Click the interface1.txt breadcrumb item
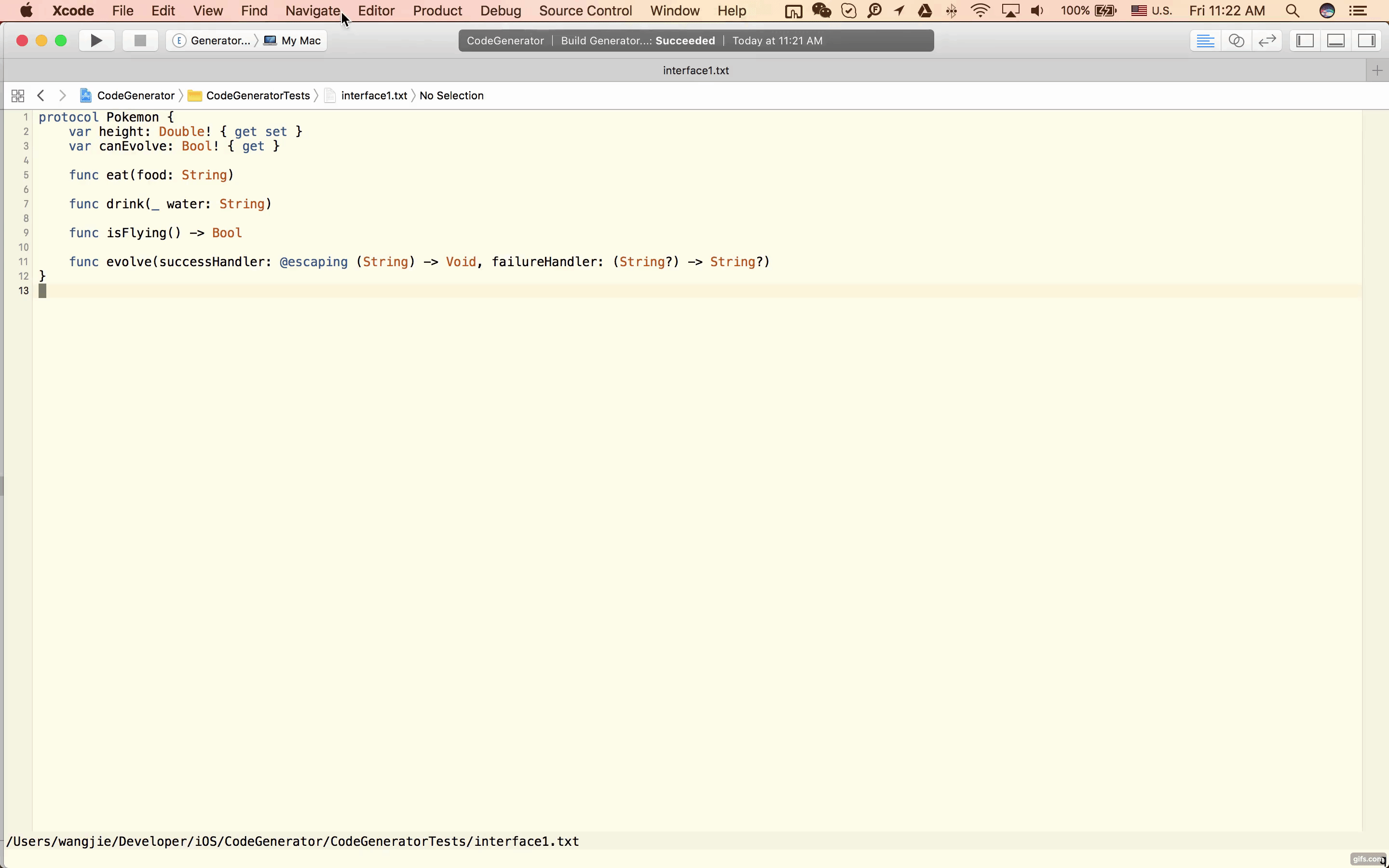Screen dimensions: 1389x868 point(374,95)
